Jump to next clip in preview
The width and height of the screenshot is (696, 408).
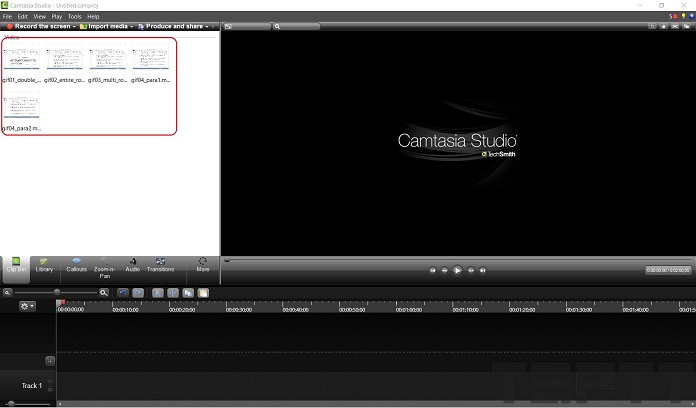(x=482, y=270)
